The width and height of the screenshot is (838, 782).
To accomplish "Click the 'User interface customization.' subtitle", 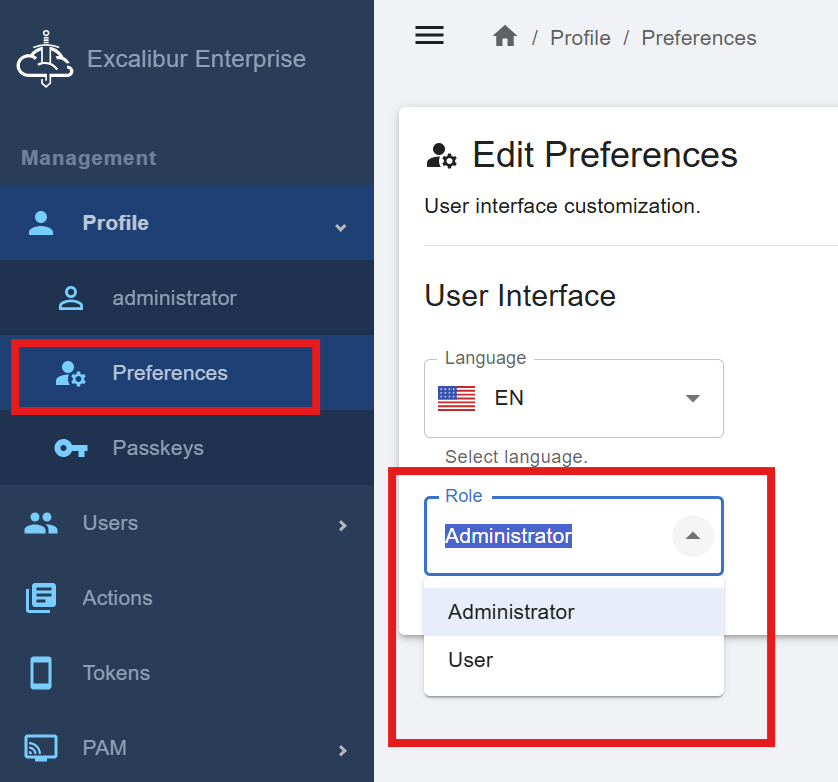I will [x=562, y=206].
